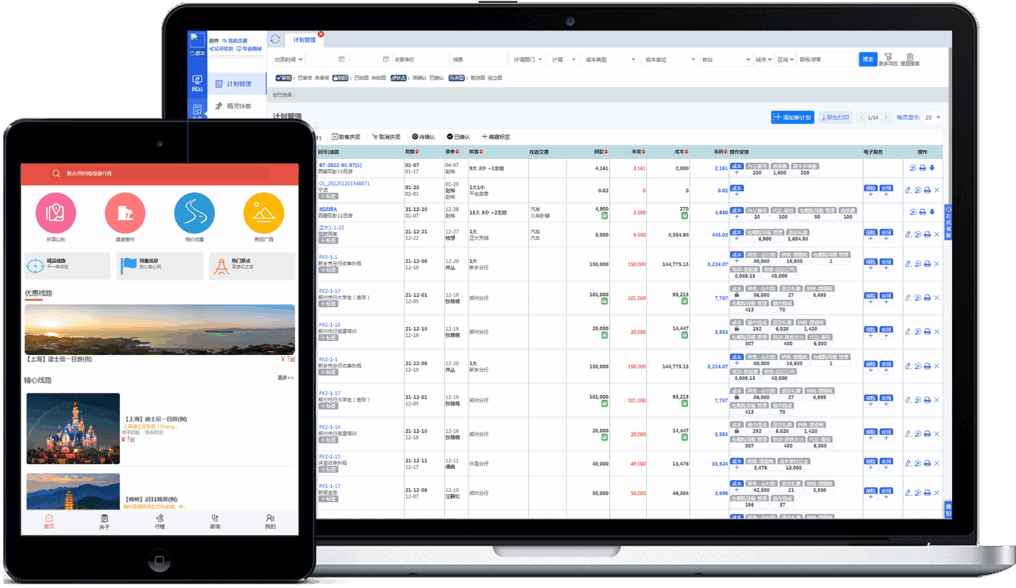The width and height of the screenshot is (1016, 588).
Task: Expand the 计调部门 dropdown
Action: [527, 60]
